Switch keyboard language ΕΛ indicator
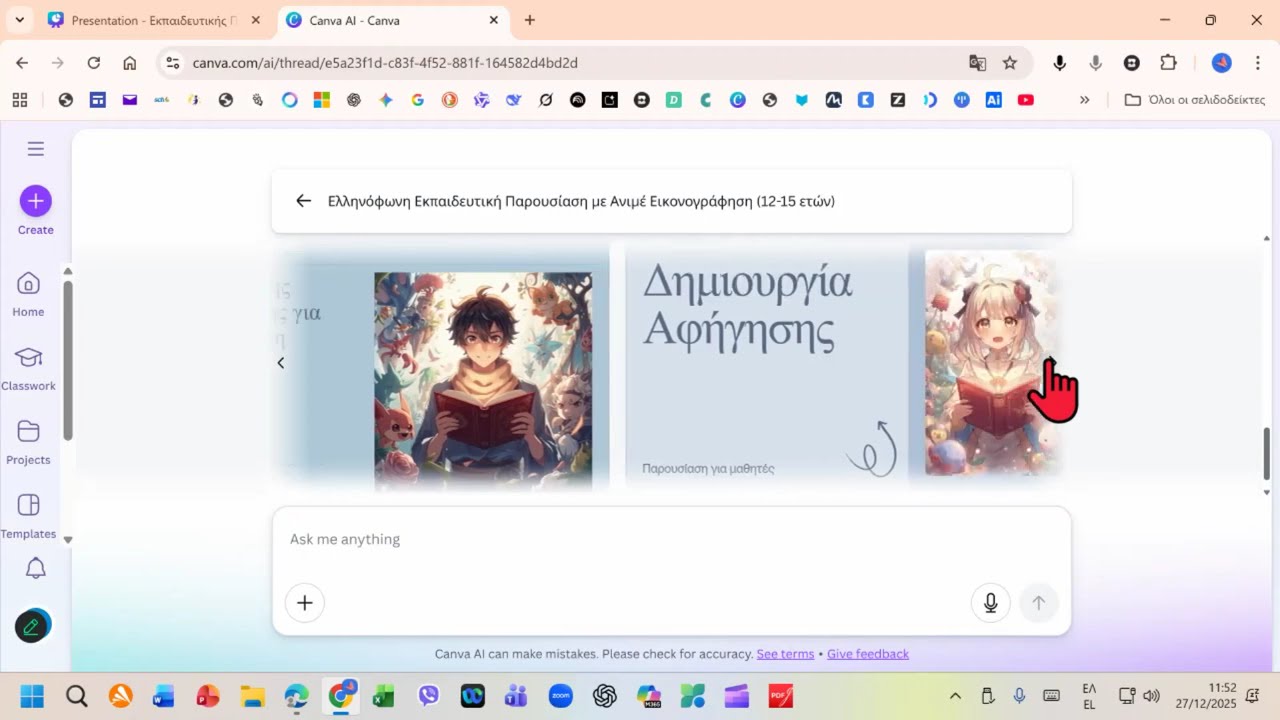 (1089, 696)
